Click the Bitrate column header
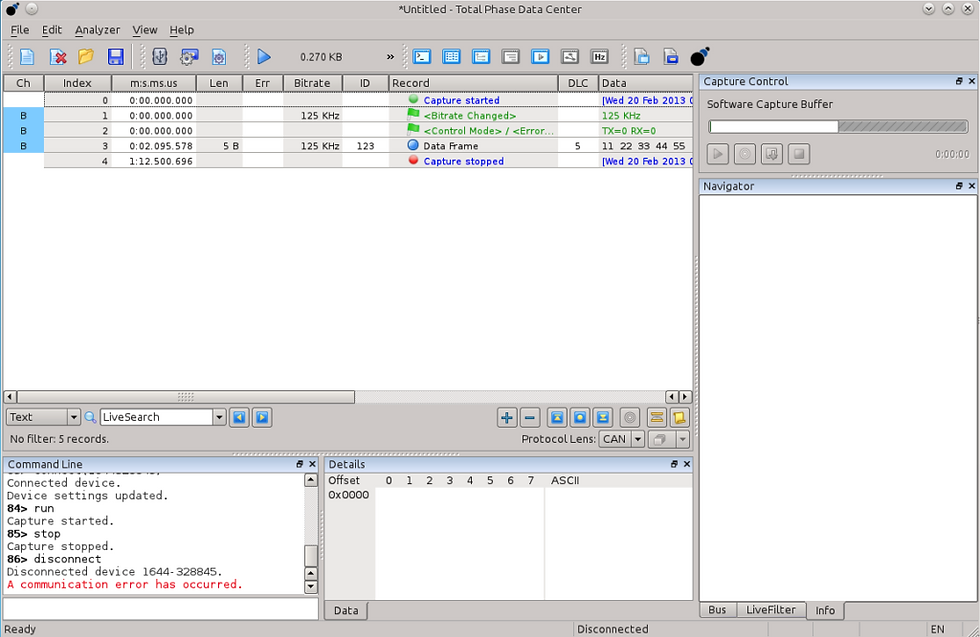The width and height of the screenshot is (980, 637). (312, 83)
